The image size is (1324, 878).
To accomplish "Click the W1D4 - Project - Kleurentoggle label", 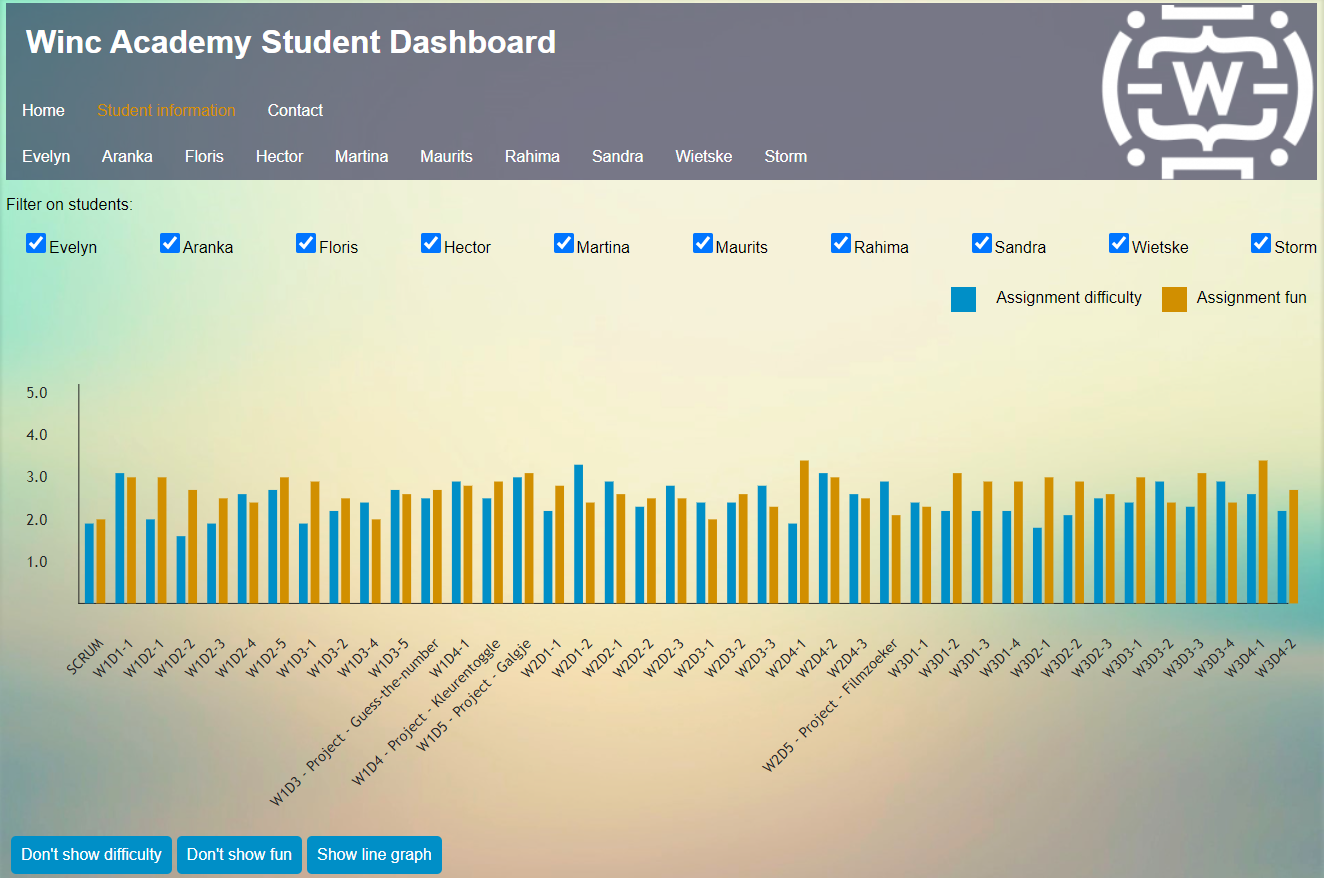I will 427,711.
